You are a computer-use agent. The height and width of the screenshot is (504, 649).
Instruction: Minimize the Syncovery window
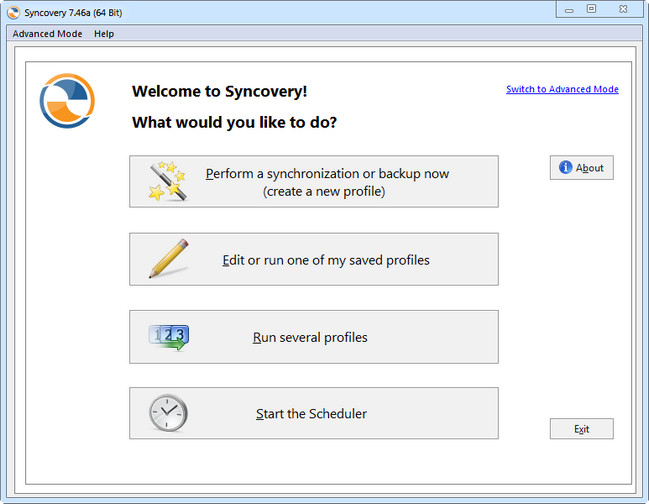570,9
